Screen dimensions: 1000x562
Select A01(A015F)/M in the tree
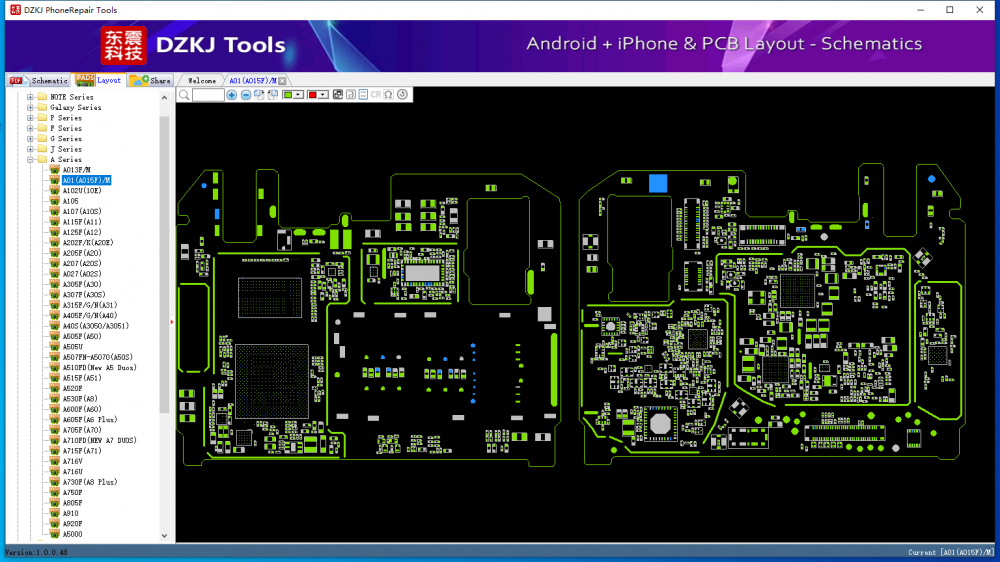click(87, 181)
